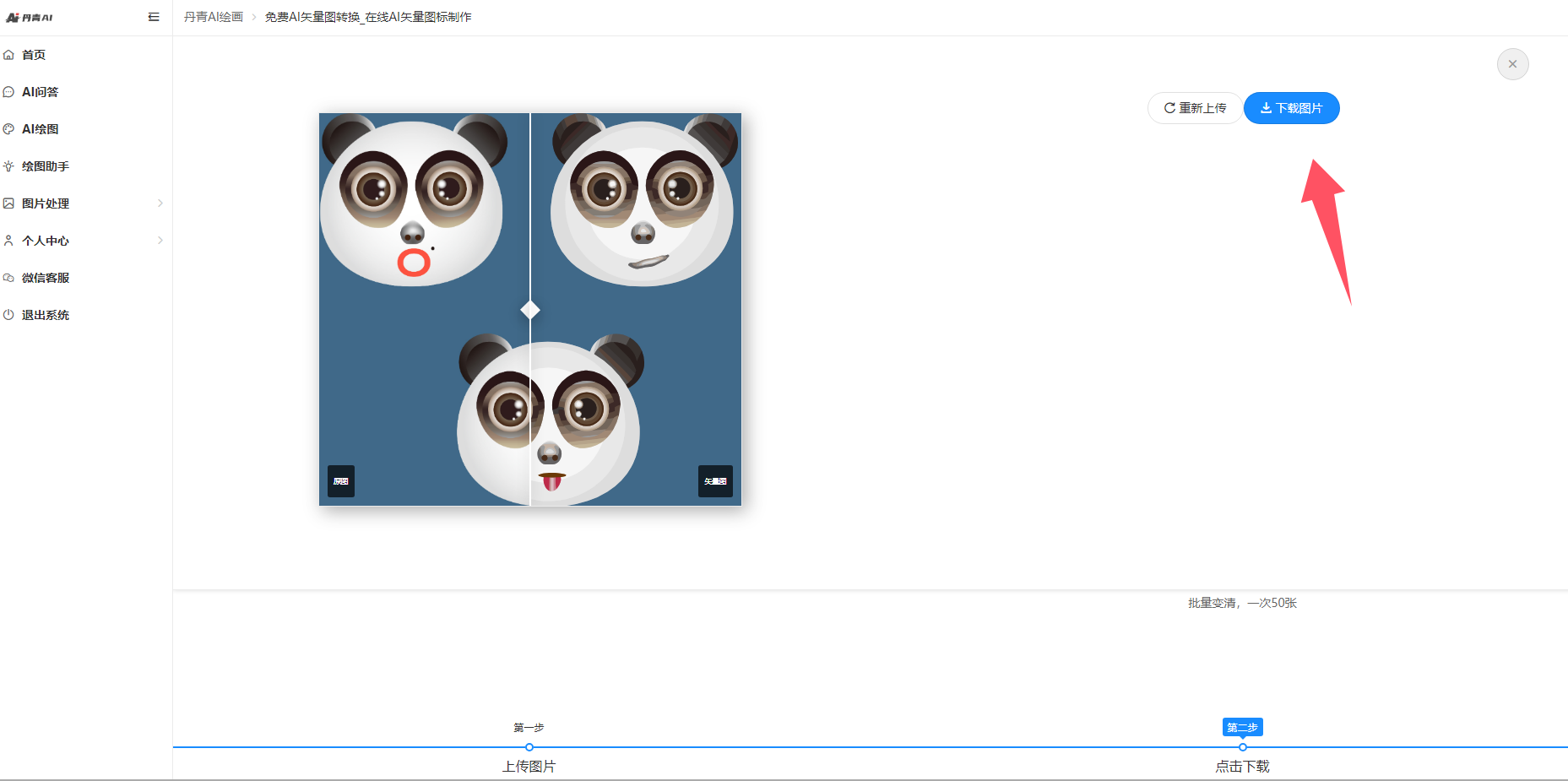Open the 图片处理 menu item
Image resolution: width=1568 pixels, height=781 pixels.
tap(46, 203)
